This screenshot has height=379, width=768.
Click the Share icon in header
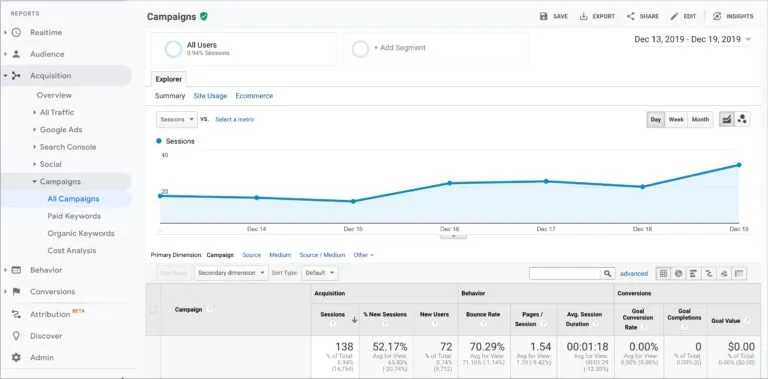pyautogui.click(x=630, y=16)
